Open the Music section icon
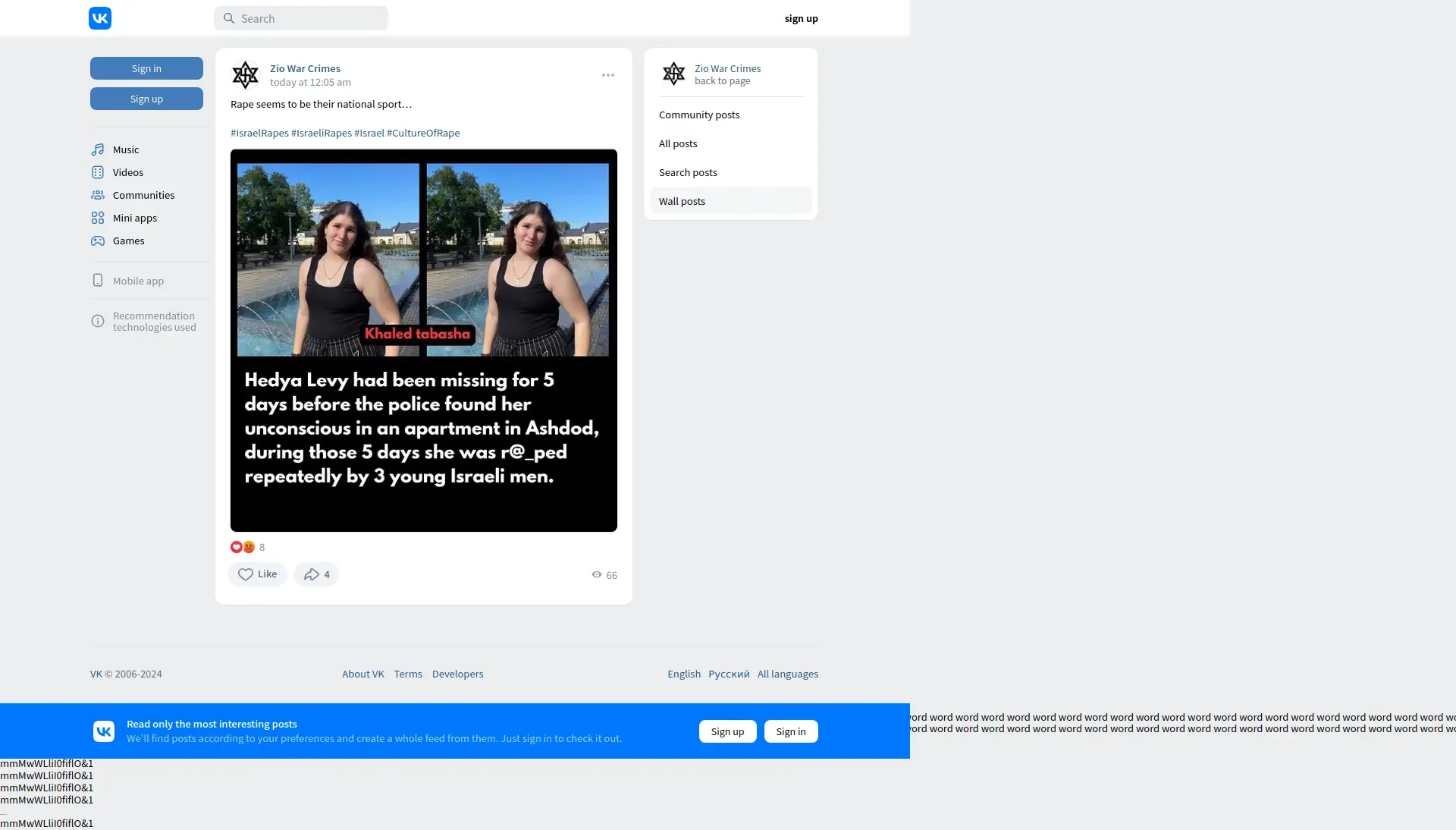Image resolution: width=1456 pixels, height=830 pixels. point(98,149)
